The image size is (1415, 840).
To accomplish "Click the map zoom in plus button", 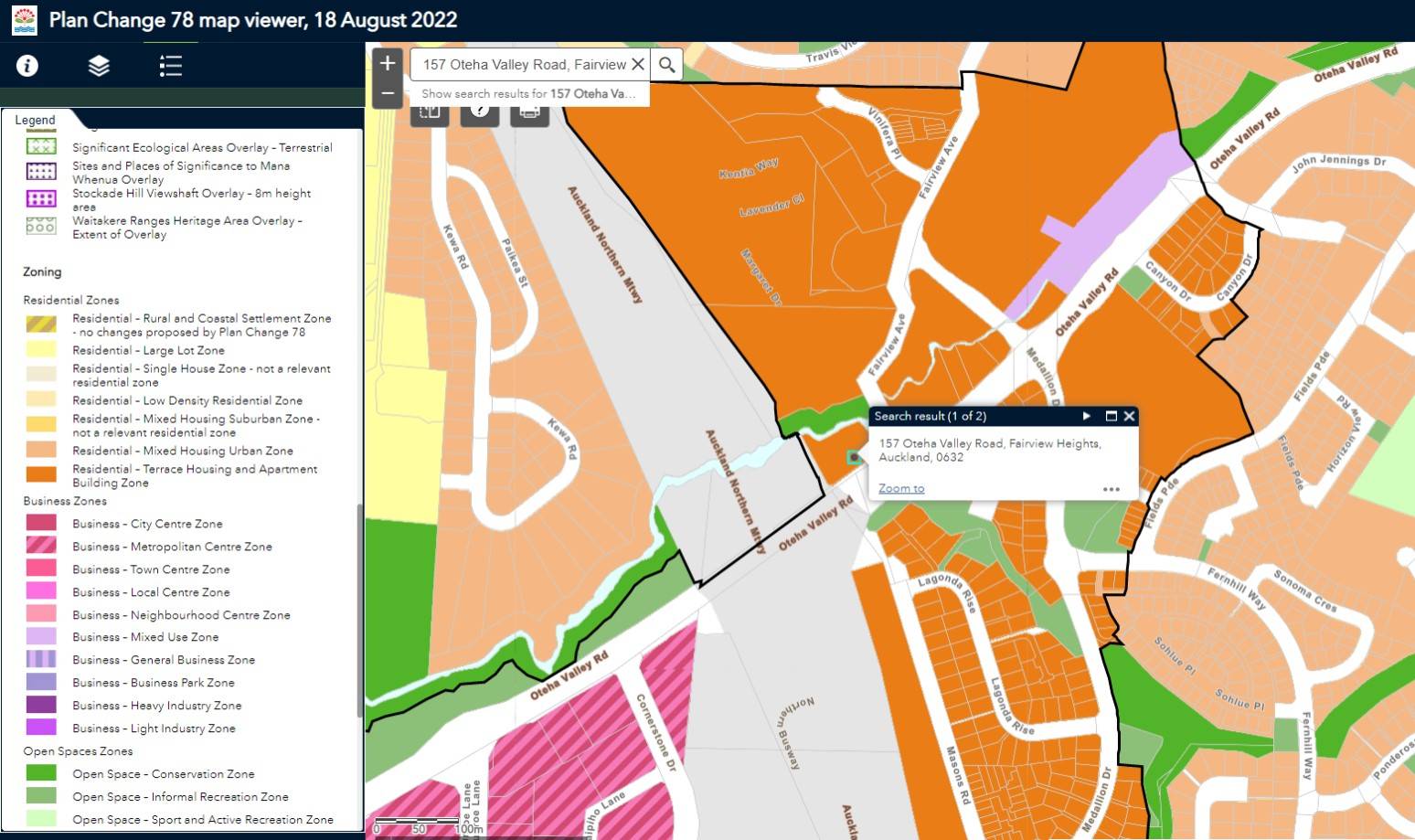I will click(x=388, y=63).
